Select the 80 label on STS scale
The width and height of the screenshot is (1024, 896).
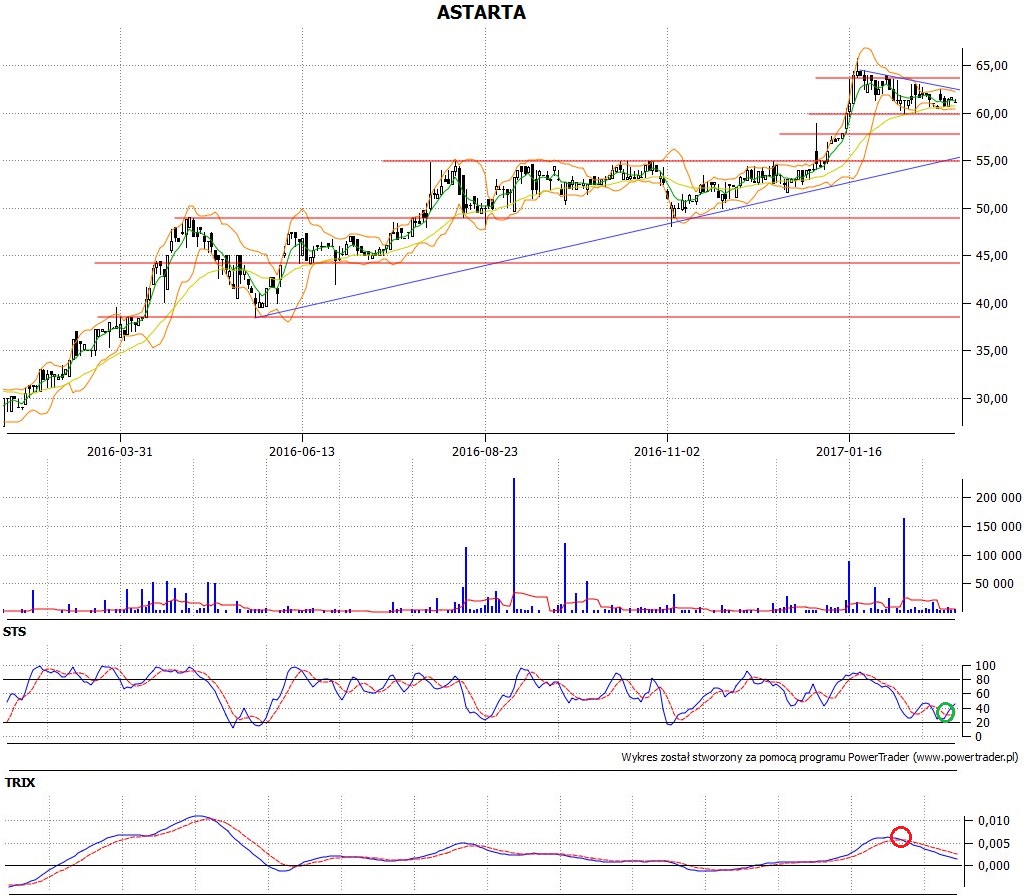(982, 680)
